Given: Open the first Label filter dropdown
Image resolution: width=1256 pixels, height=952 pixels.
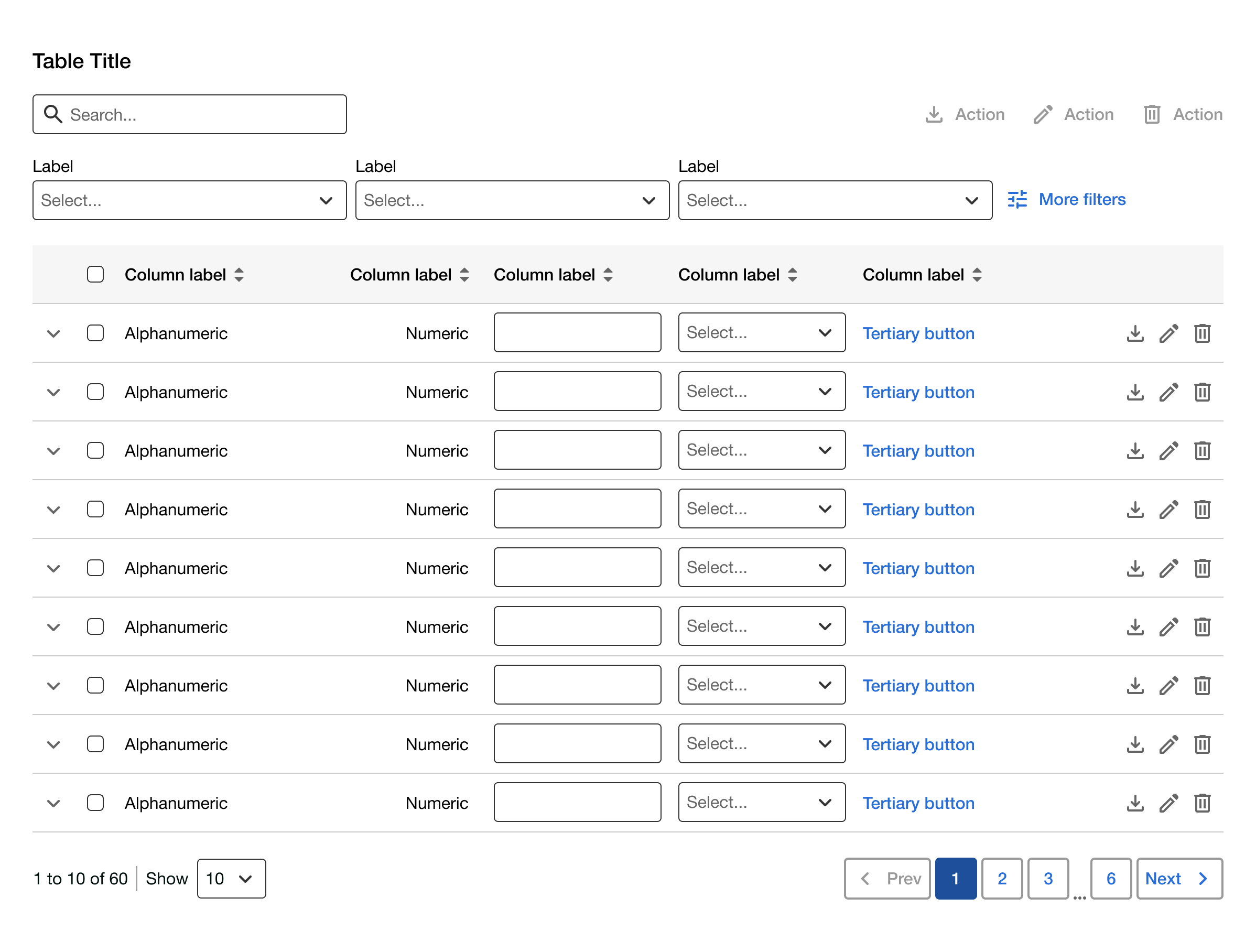Looking at the screenshot, I should pos(190,200).
